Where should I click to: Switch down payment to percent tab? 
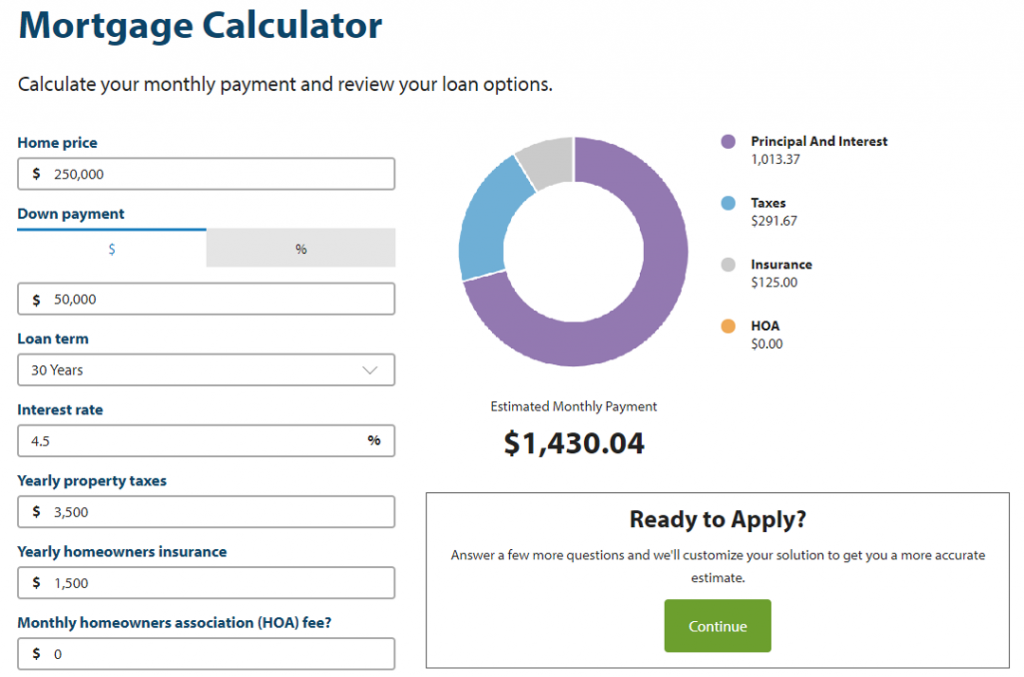301,249
